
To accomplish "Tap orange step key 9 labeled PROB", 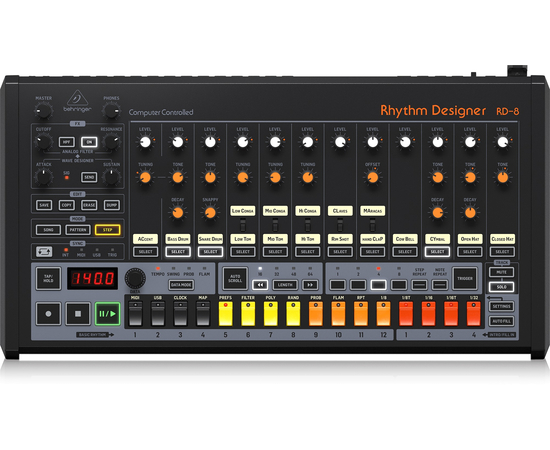I will click(x=316, y=314).
